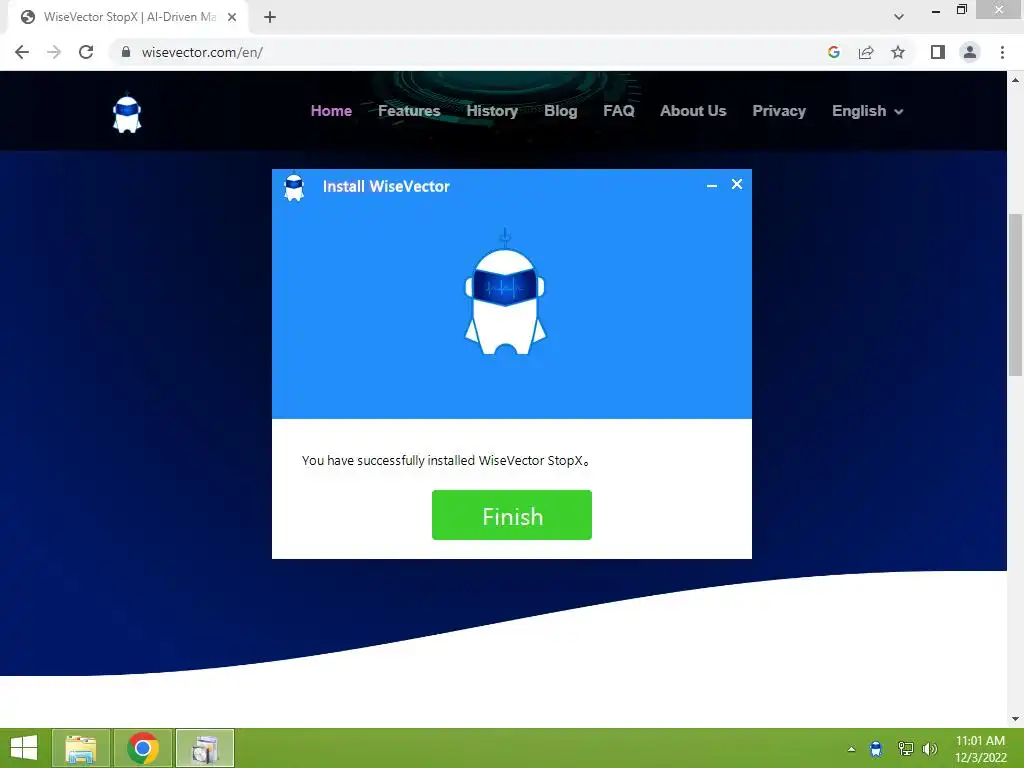
Task: Click the scrollbar down arrow
Action: click(1015, 719)
